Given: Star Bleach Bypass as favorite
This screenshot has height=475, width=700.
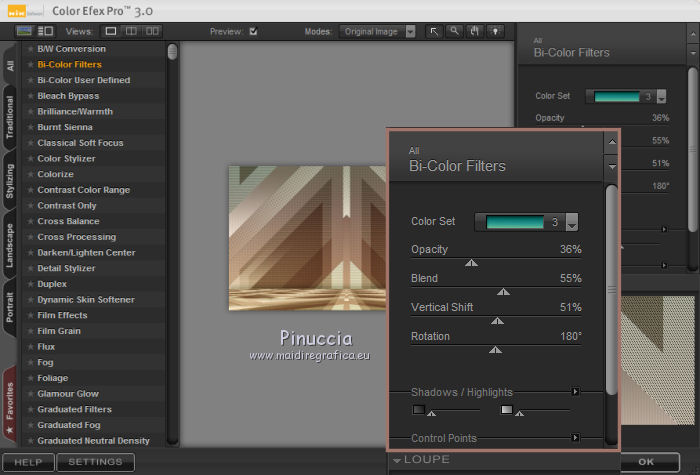Looking at the screenshot, I should 30,96.
